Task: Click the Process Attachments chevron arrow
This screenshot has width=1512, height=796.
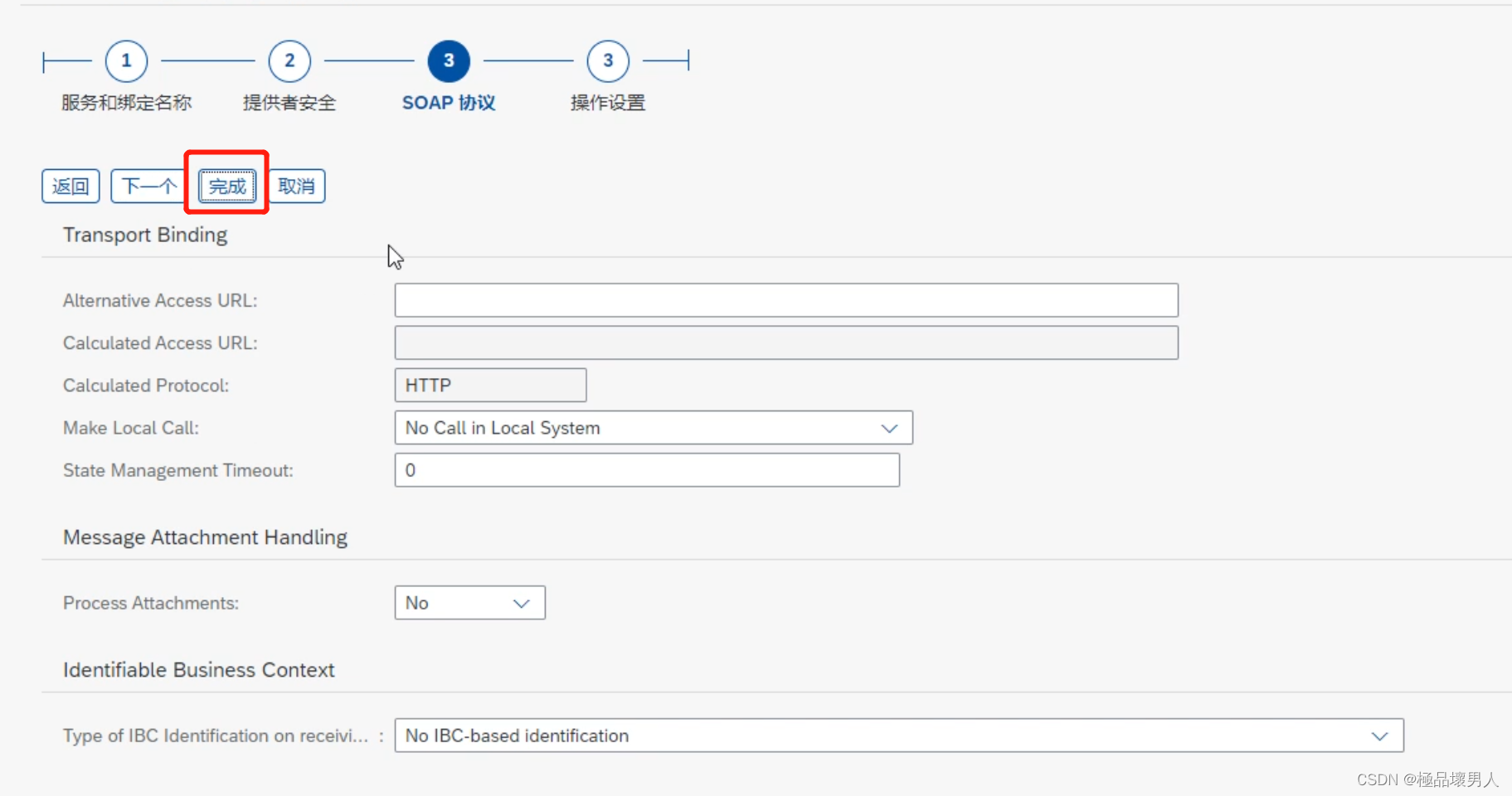Action: (x=520, y=603)
